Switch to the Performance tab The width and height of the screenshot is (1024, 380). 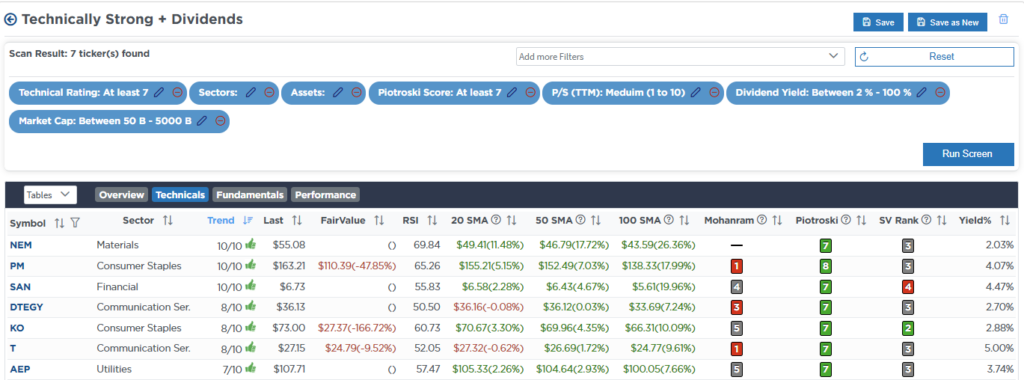pos(325,195)
